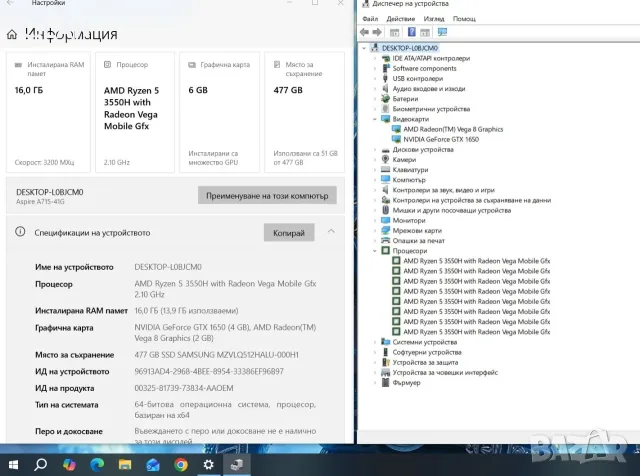Screen dimensions: 640x476
Task: Expand USB контролери node
Action: coord(375,78)
